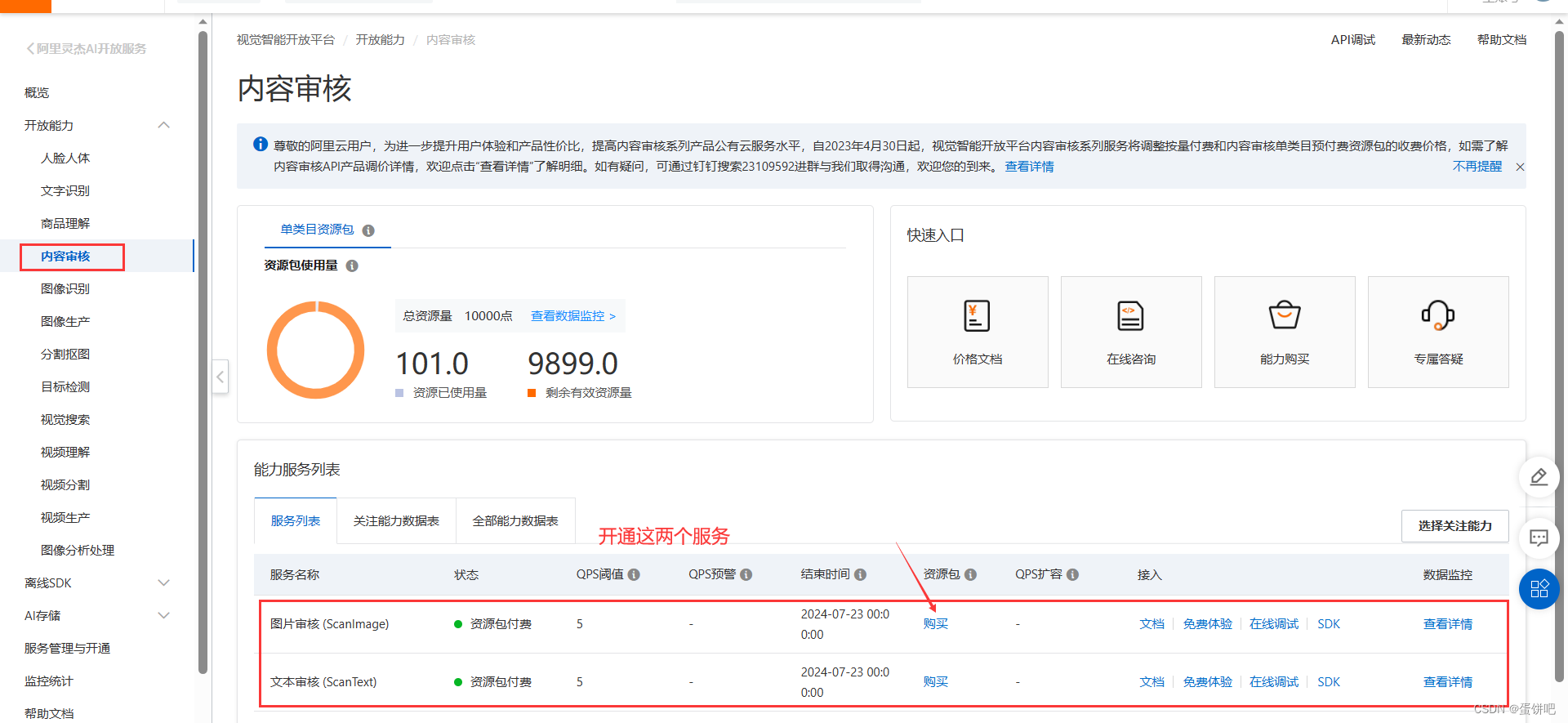Select 内容审核 in the sidebar
The height and width of the screenshot is (723, 1568).
point(65,256)
